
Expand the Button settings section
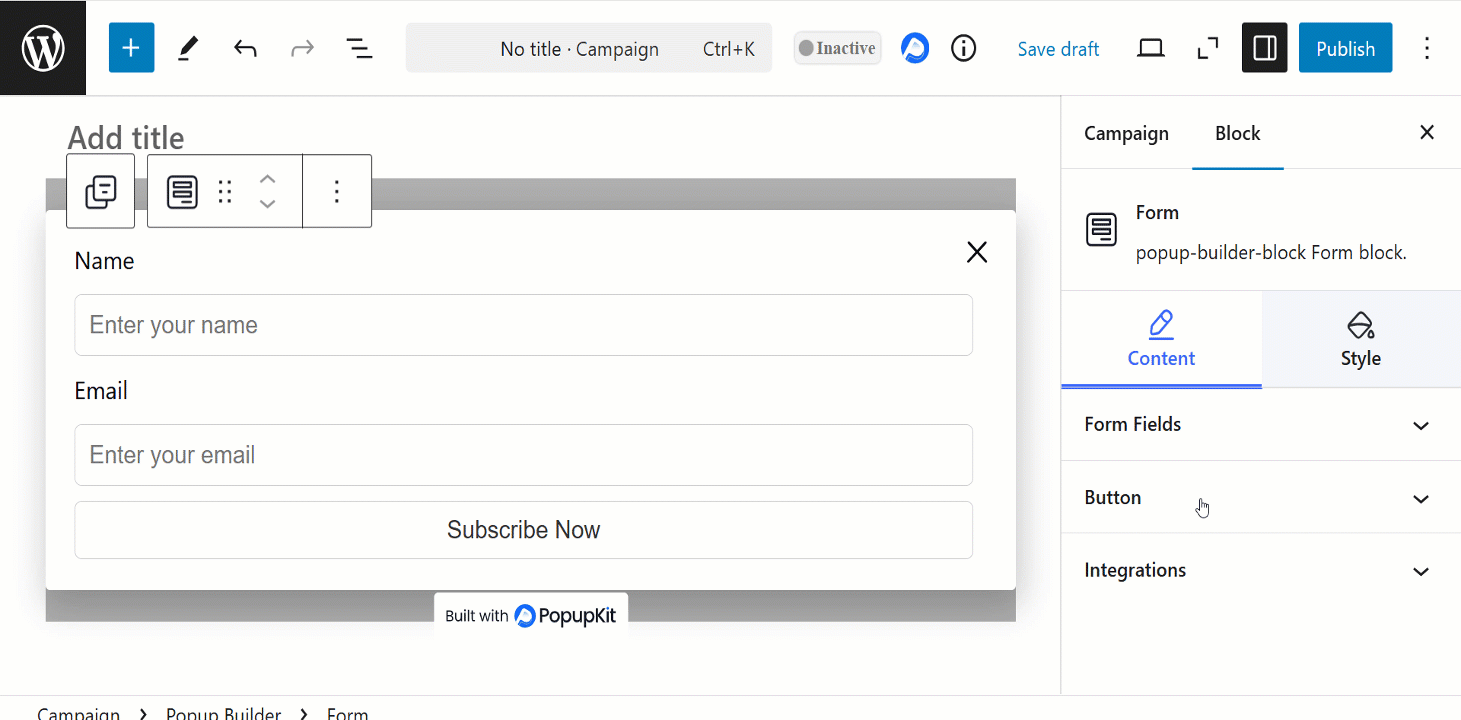click(x=1257, y=498)
